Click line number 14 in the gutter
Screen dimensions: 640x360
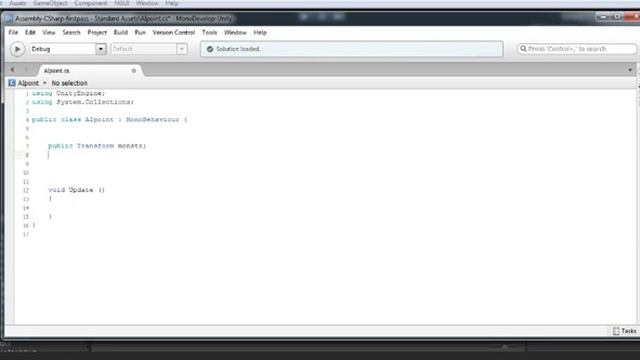pos(26,208)
